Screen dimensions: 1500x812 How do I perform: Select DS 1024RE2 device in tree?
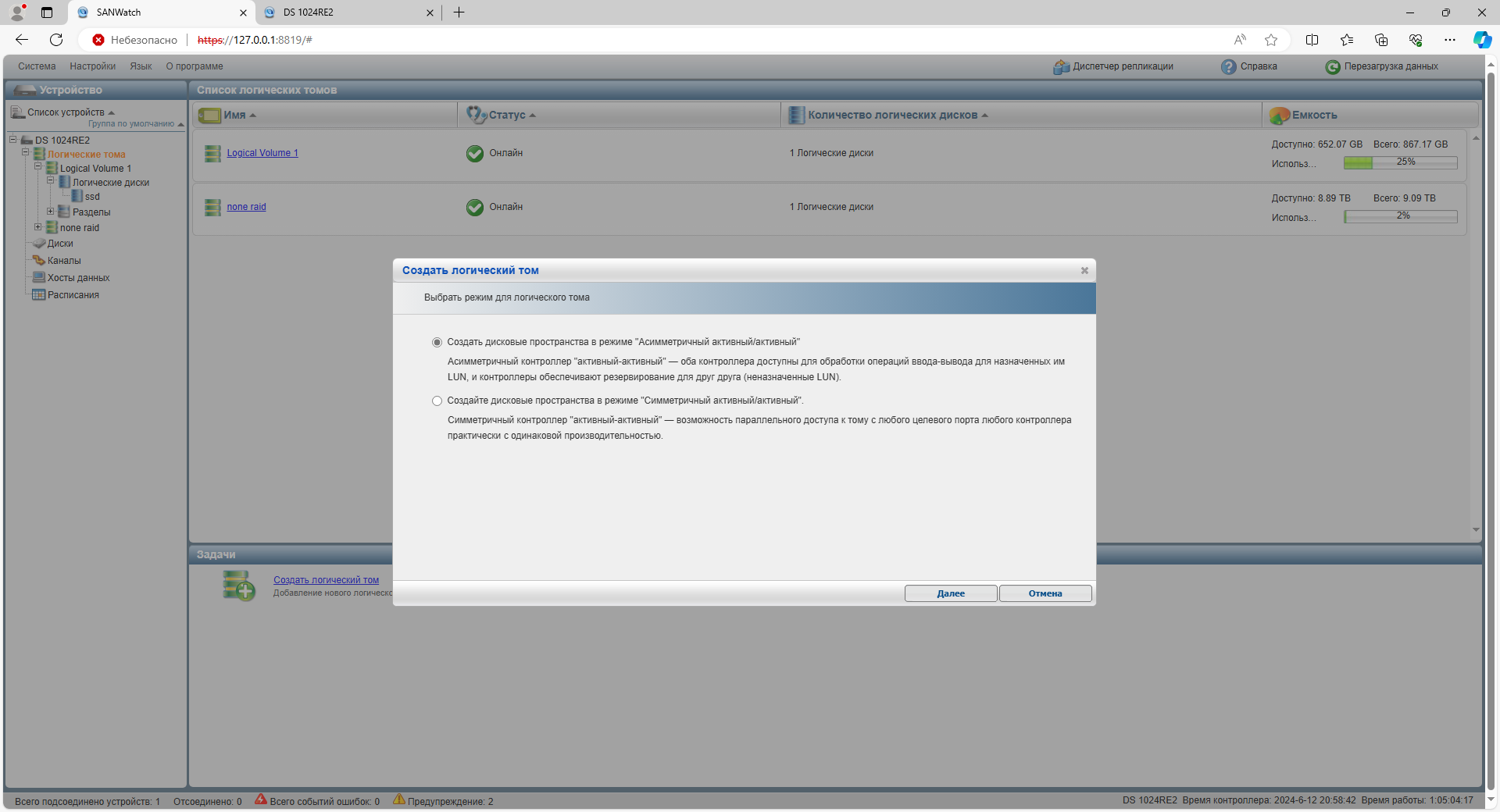62,141
